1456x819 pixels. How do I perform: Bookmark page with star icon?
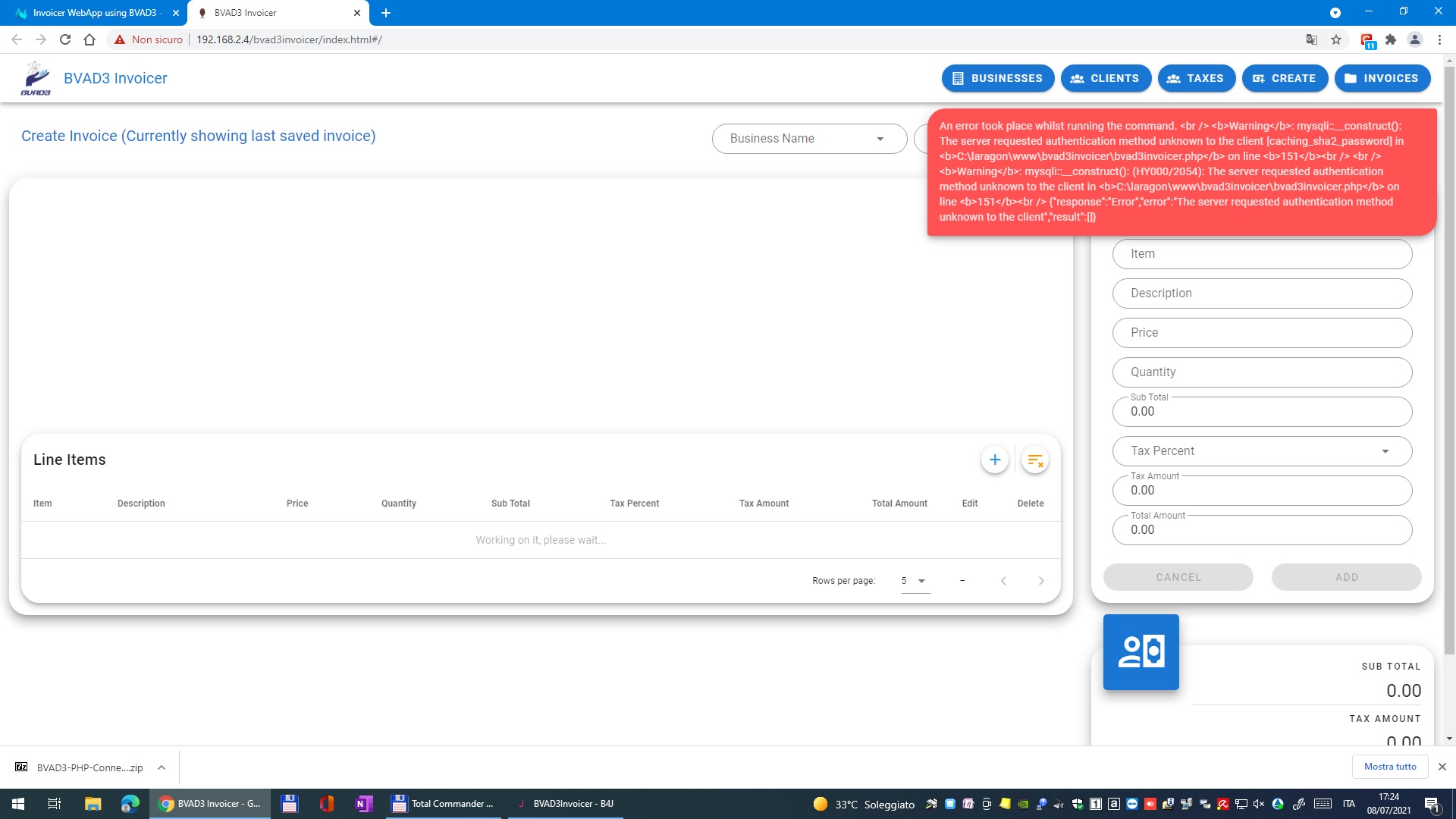(1336, 39)
